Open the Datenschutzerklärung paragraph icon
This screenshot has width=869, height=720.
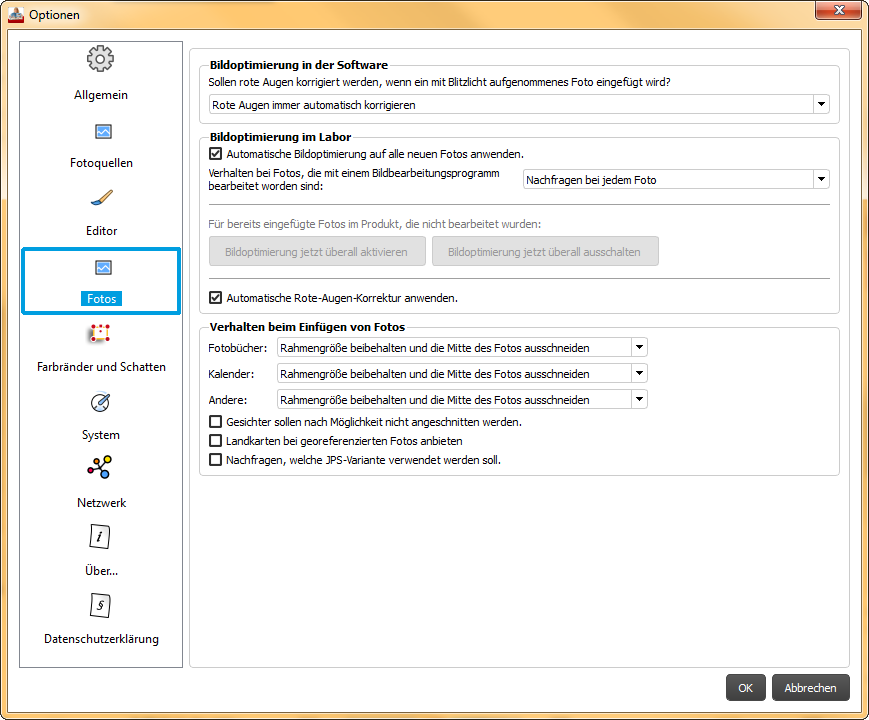101,605
